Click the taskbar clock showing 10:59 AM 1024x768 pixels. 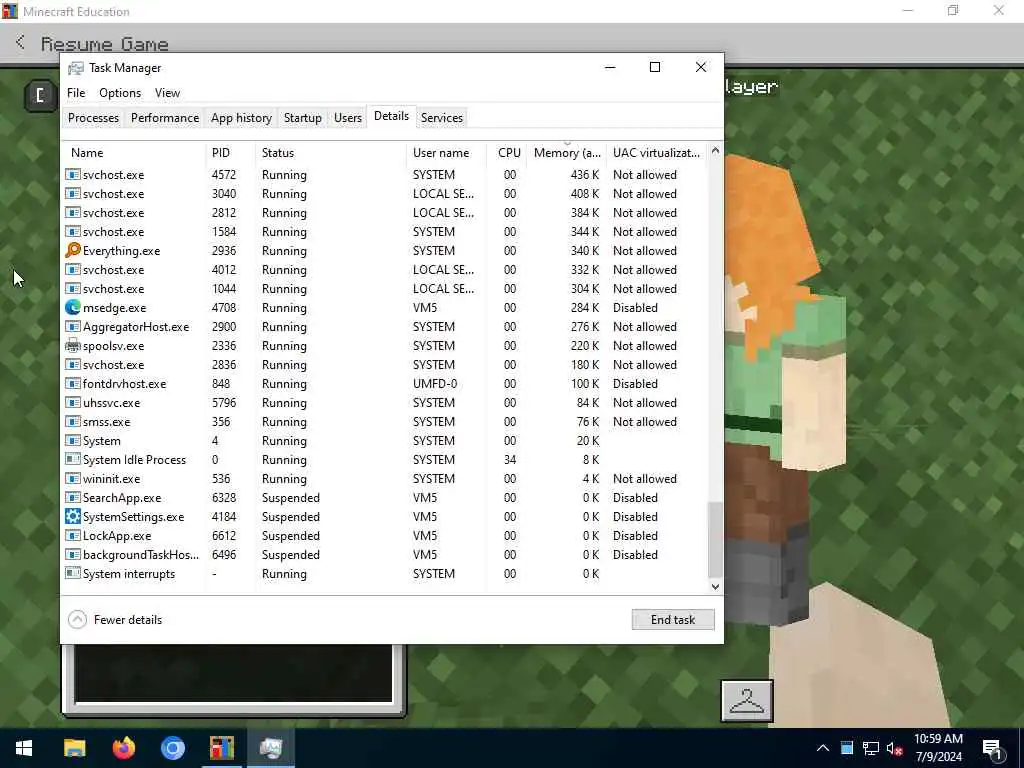[938, 748]
